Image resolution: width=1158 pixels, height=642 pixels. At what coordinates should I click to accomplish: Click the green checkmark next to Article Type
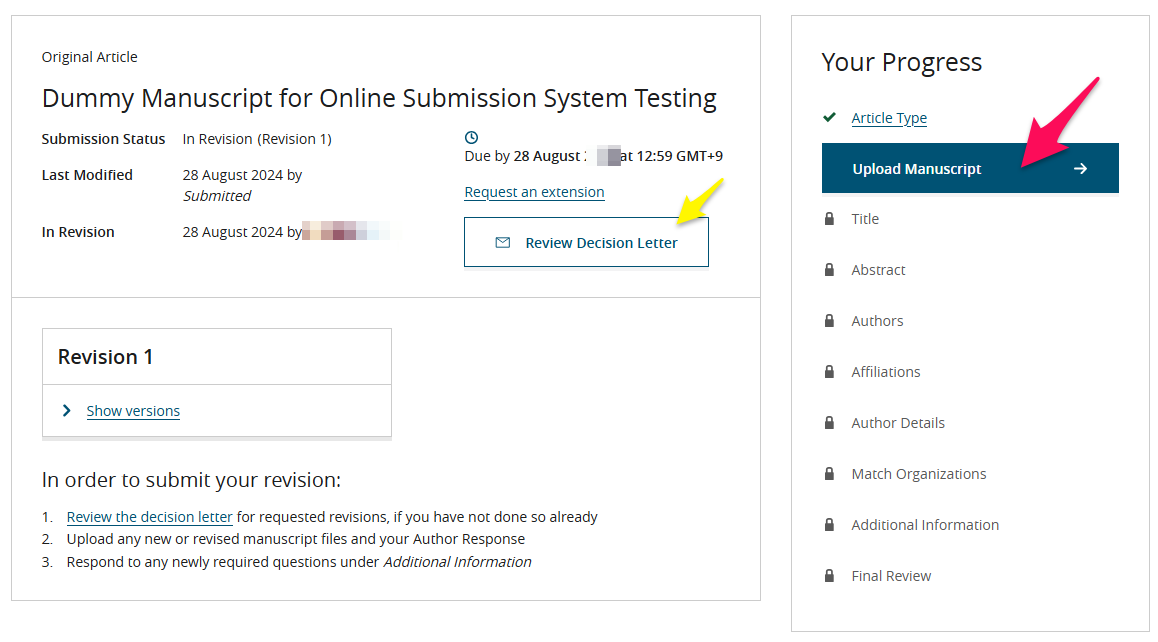(x=829, y=117)
